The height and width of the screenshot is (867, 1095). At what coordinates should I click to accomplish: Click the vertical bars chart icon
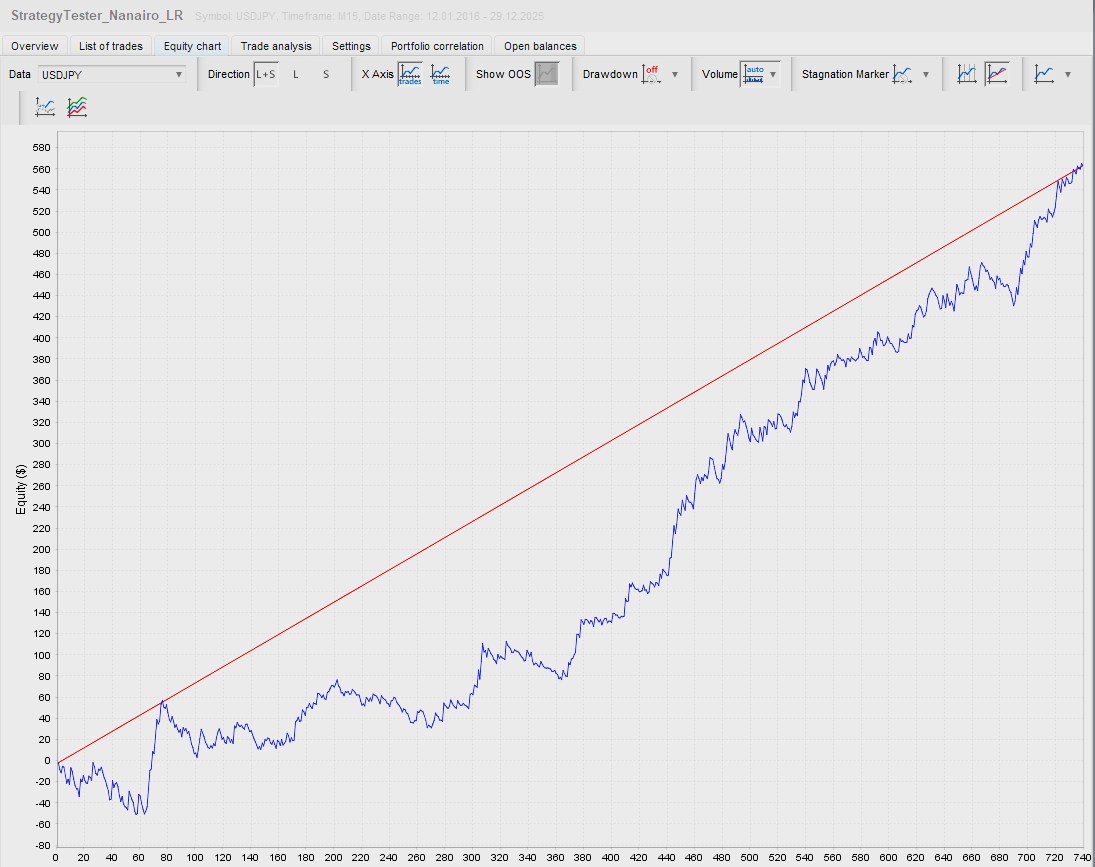pyautogui.click(x=966, y=74)
